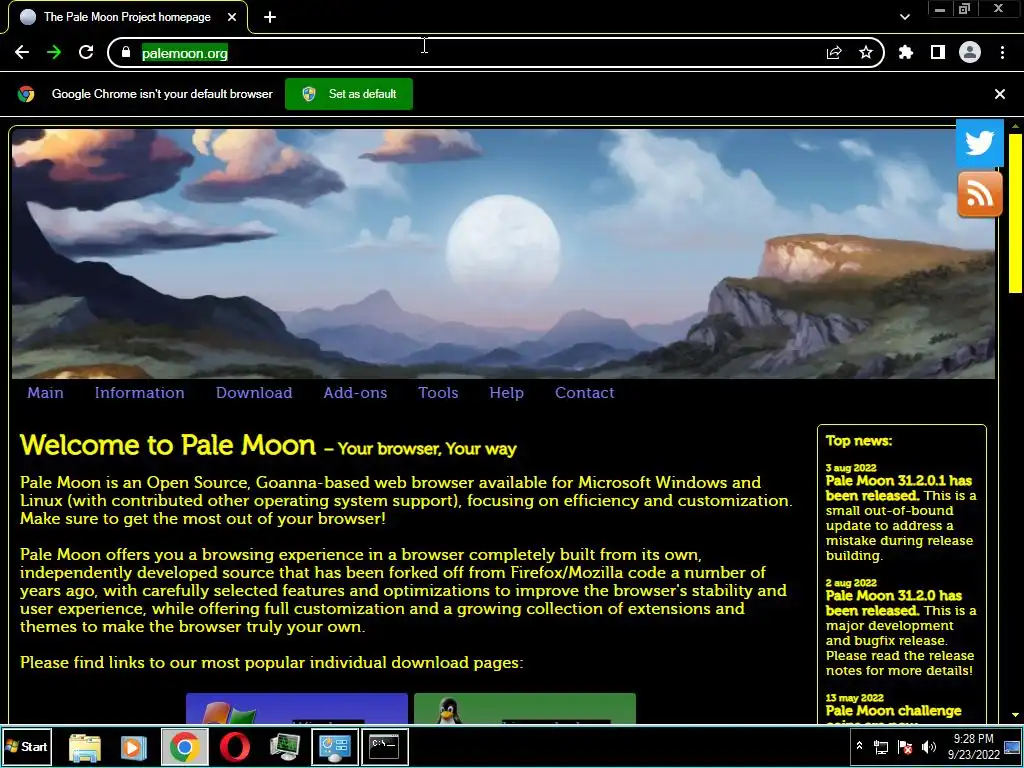The width and height of the screenshot is (1024, 768).
Task: Click the Welcome to Pale Moon heading
Action: (168, 445)
